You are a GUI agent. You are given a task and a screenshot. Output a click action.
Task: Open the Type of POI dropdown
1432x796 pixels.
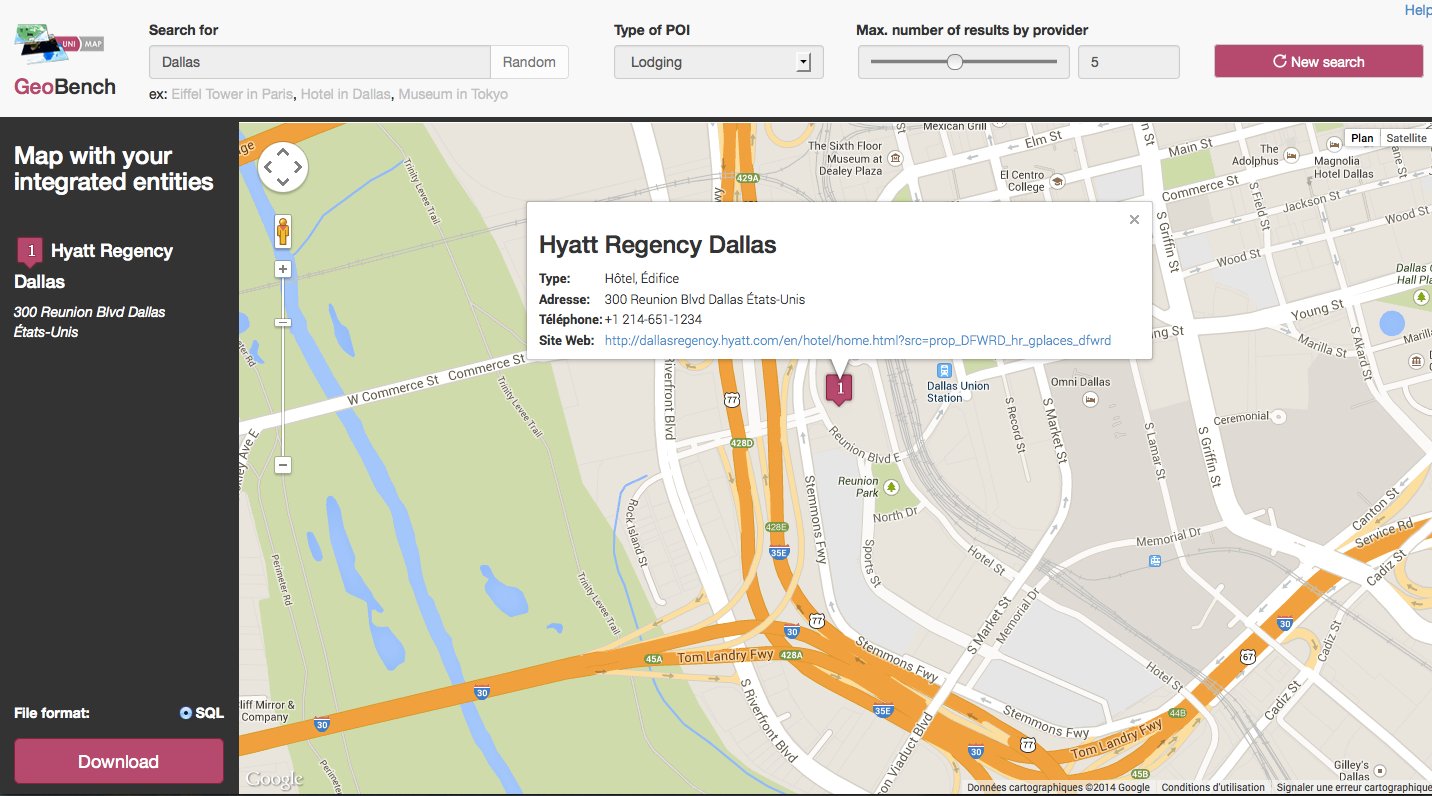click(x=718, y=62)
